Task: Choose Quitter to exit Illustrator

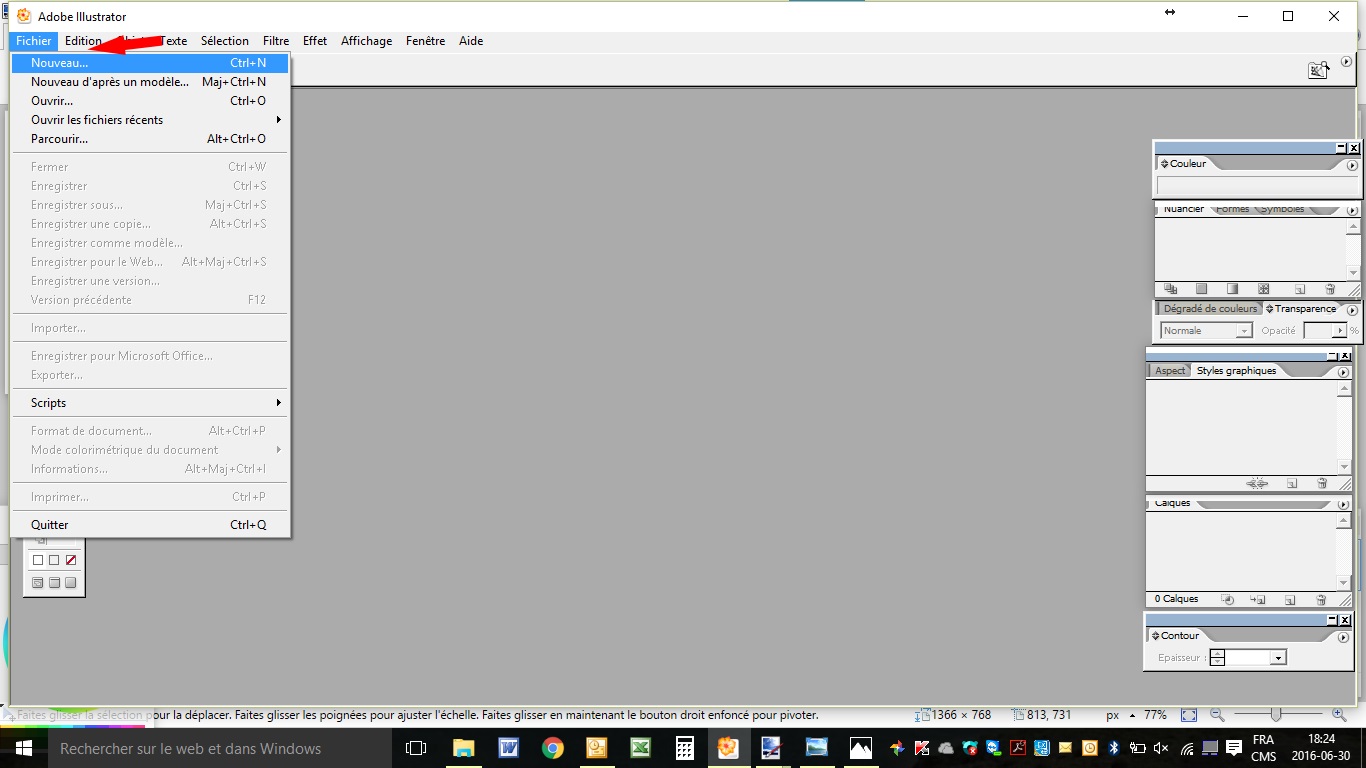Action: (150, 525)
